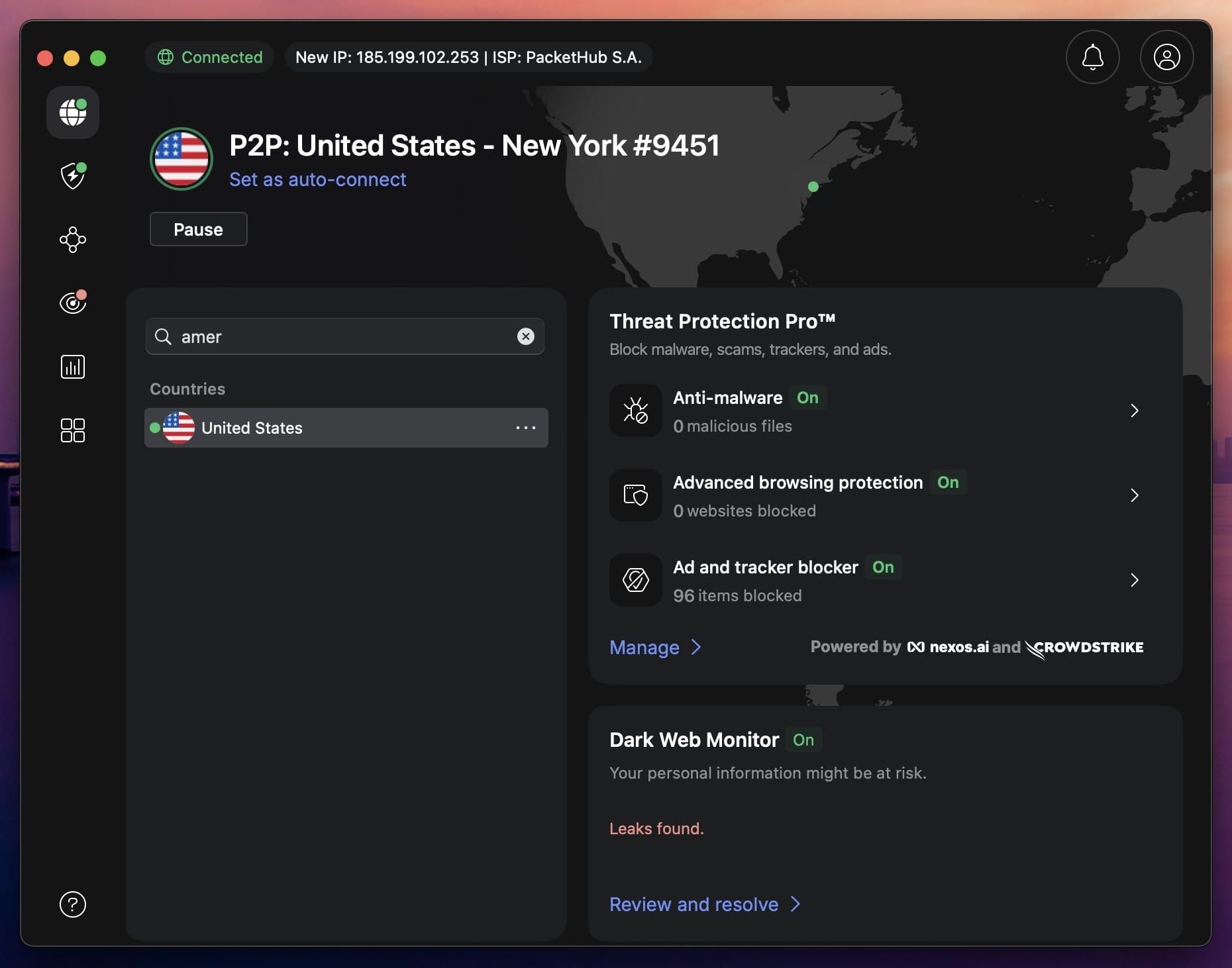
Task: Click the Connected globe status badge
Action: 209,57
